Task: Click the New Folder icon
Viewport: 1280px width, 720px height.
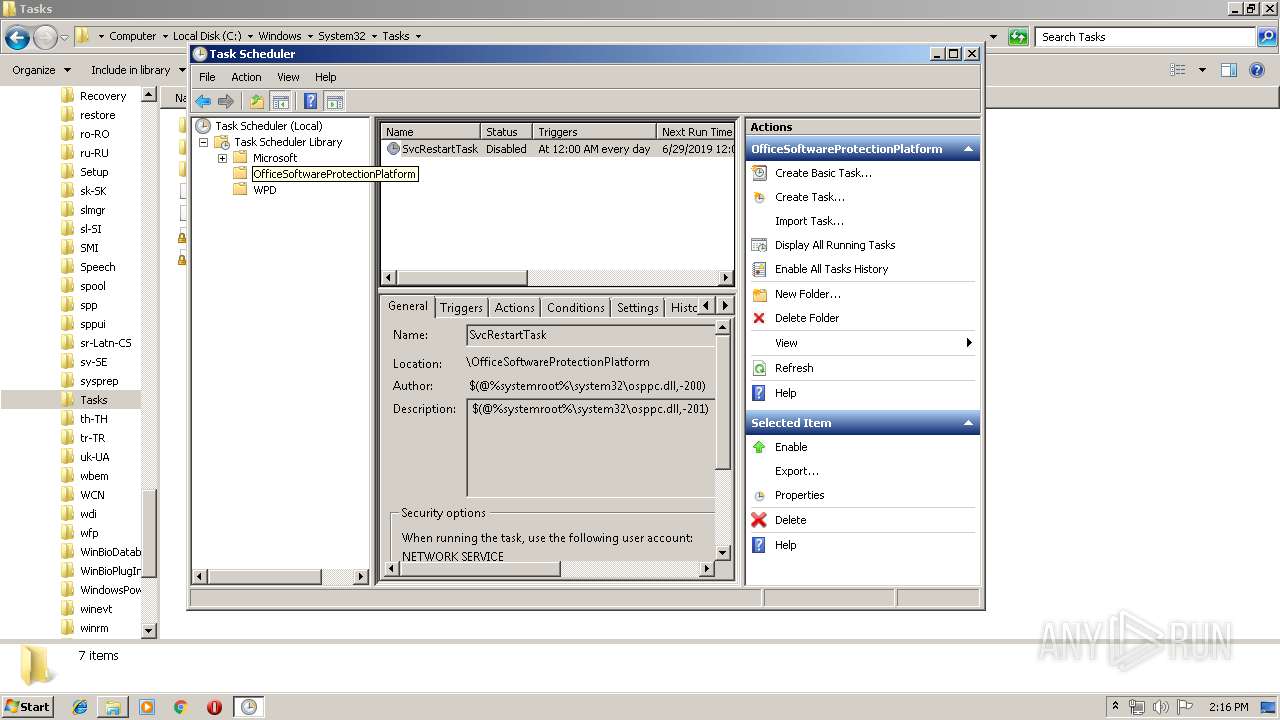Action: (x=759, y=294)
